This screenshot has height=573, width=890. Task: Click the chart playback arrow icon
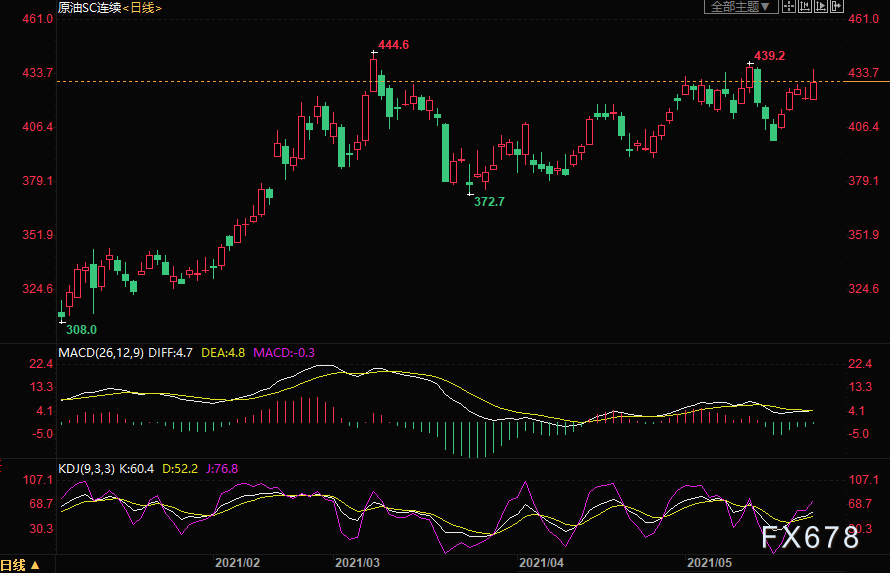[821, 6]
